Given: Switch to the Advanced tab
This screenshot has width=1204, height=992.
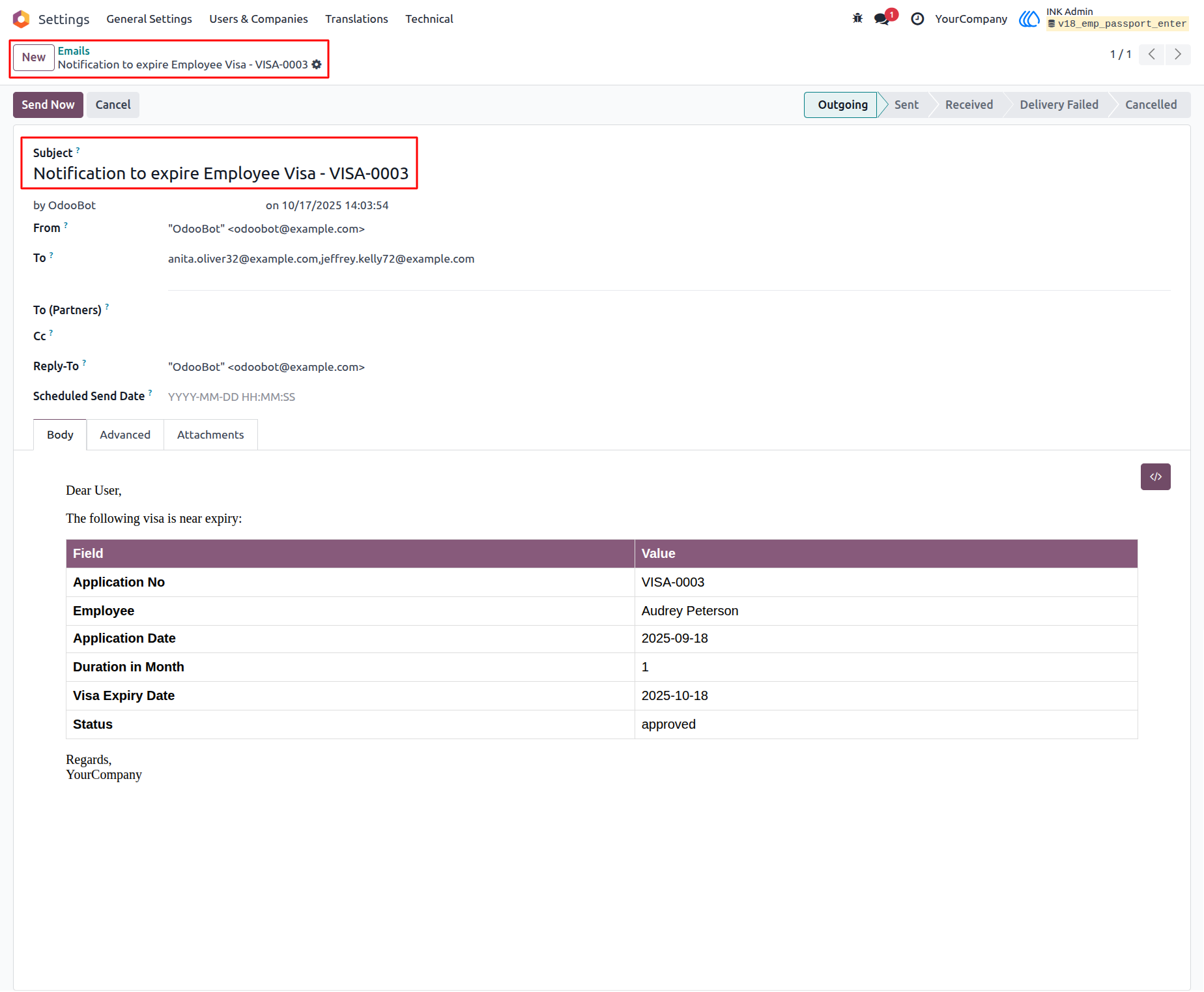Looking at the screenshot, I should click(x=125, y=435).
